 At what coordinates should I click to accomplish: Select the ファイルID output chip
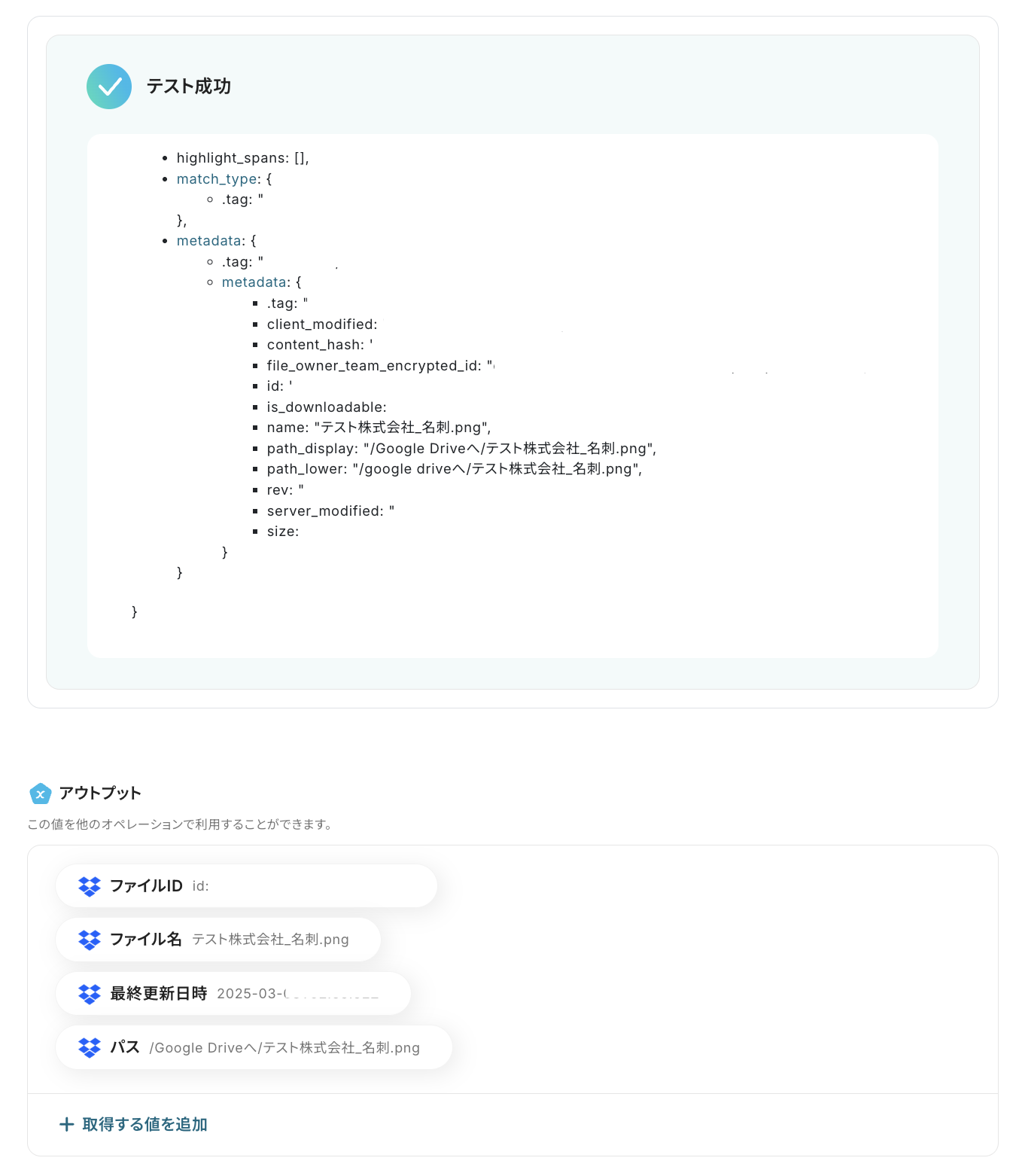coord(246,886)
